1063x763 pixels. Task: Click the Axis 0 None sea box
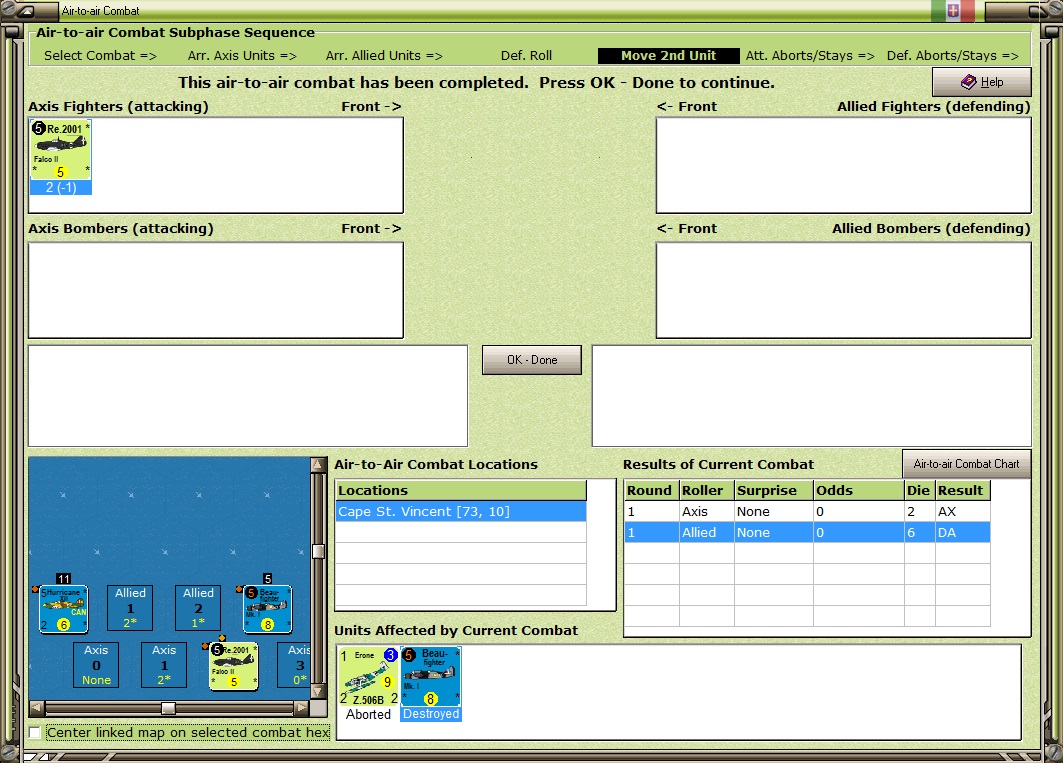pyautogui.click(x=96, y=665)
